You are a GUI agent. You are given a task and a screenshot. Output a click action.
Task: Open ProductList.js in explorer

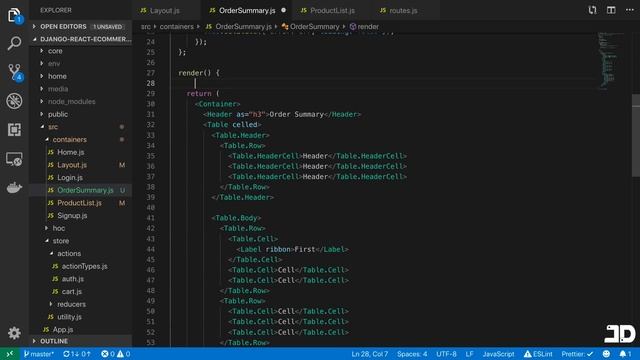(x=80, y=203)
